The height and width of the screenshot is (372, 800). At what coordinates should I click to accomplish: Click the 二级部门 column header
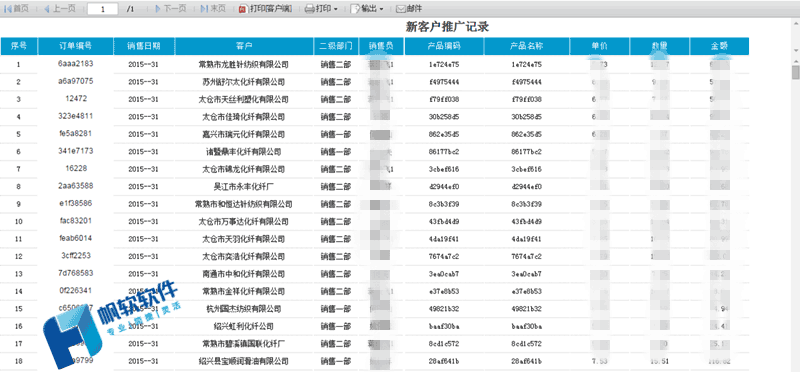[x=336, y=46]
